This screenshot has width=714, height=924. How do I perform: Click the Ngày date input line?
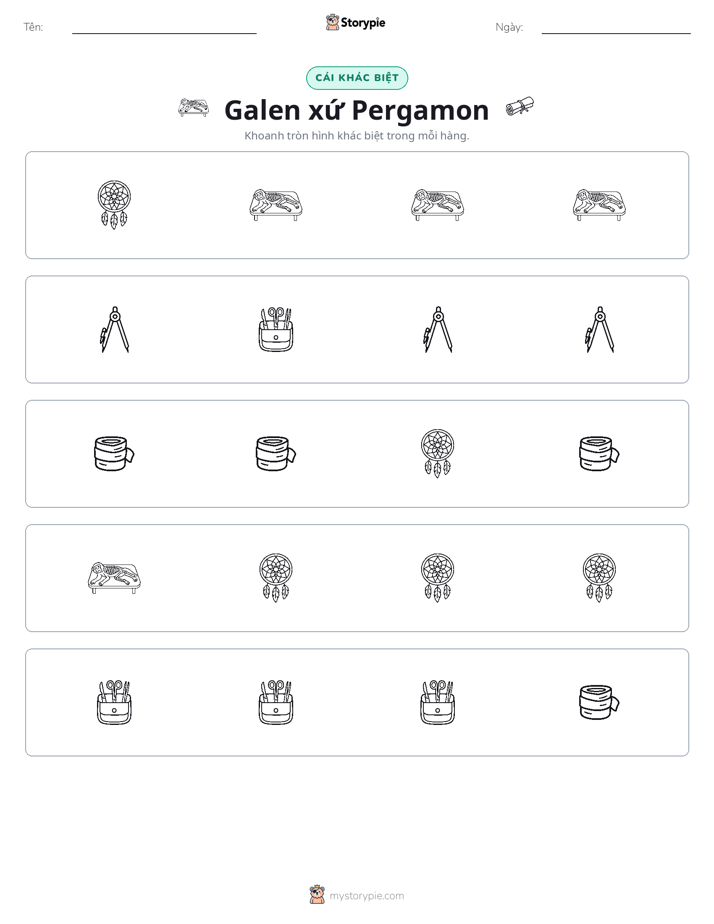pyautogui.click(x=616, y=28)
